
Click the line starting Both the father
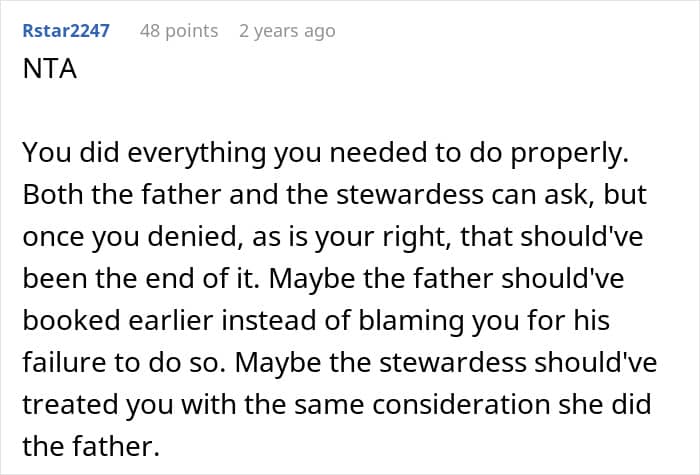point(335,195)
